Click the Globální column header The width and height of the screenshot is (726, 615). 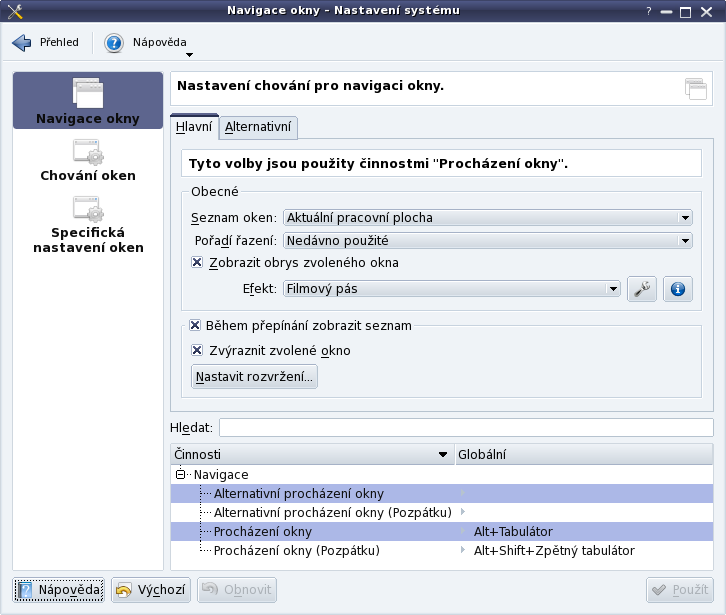coord(583,454)
